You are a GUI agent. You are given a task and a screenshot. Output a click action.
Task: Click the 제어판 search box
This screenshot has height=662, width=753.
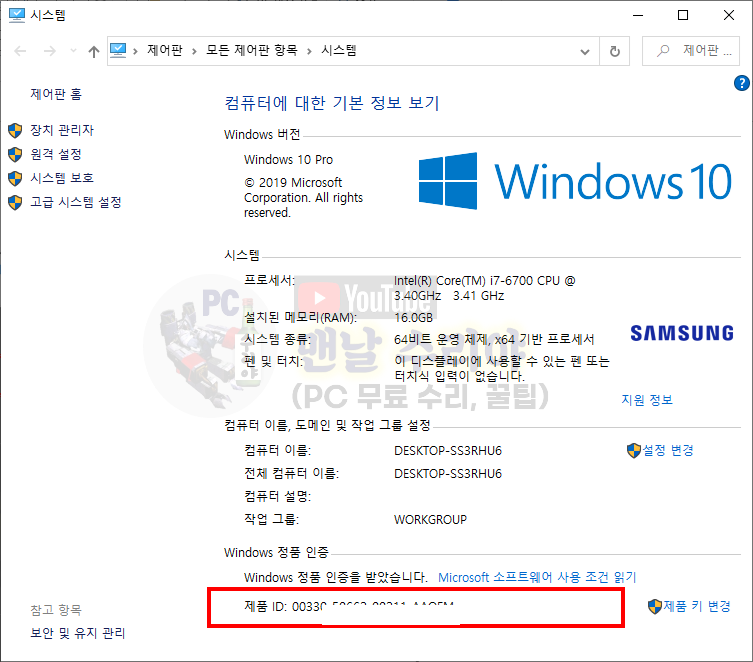pyautogui.click(x=691, y=50)
